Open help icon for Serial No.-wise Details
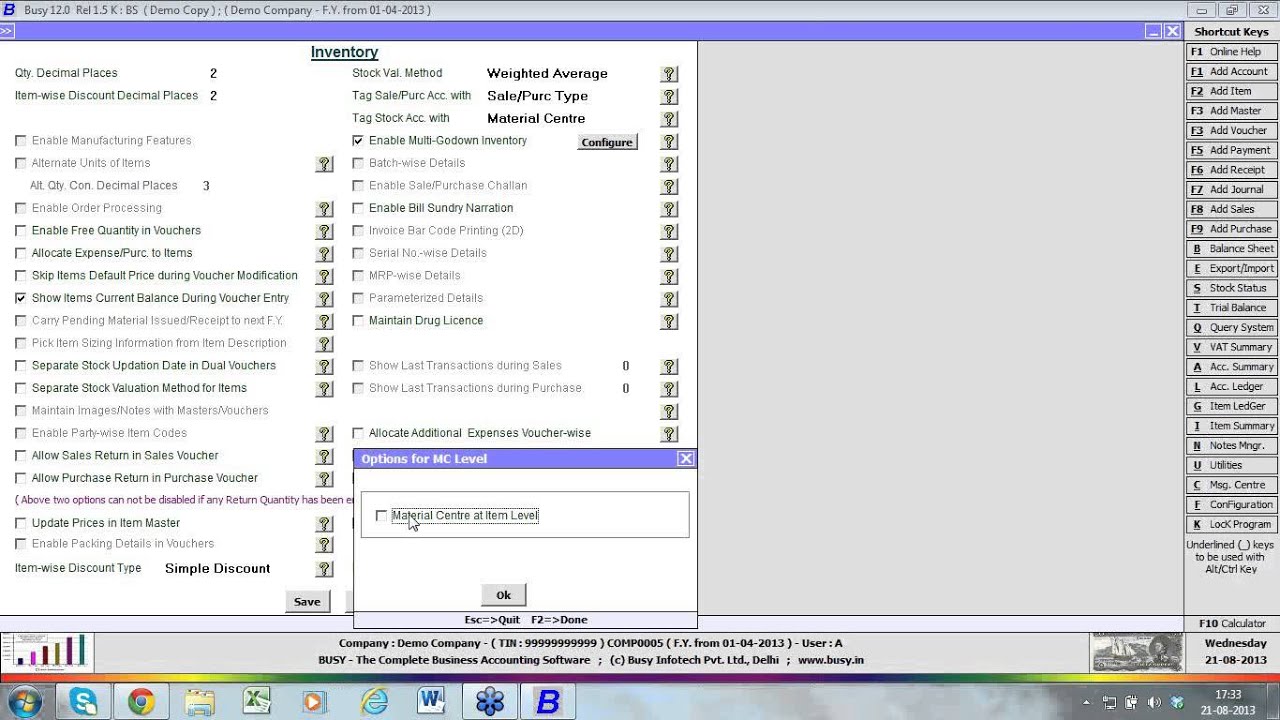Viewport: 1280px width, 720px height. coord(670,254)
